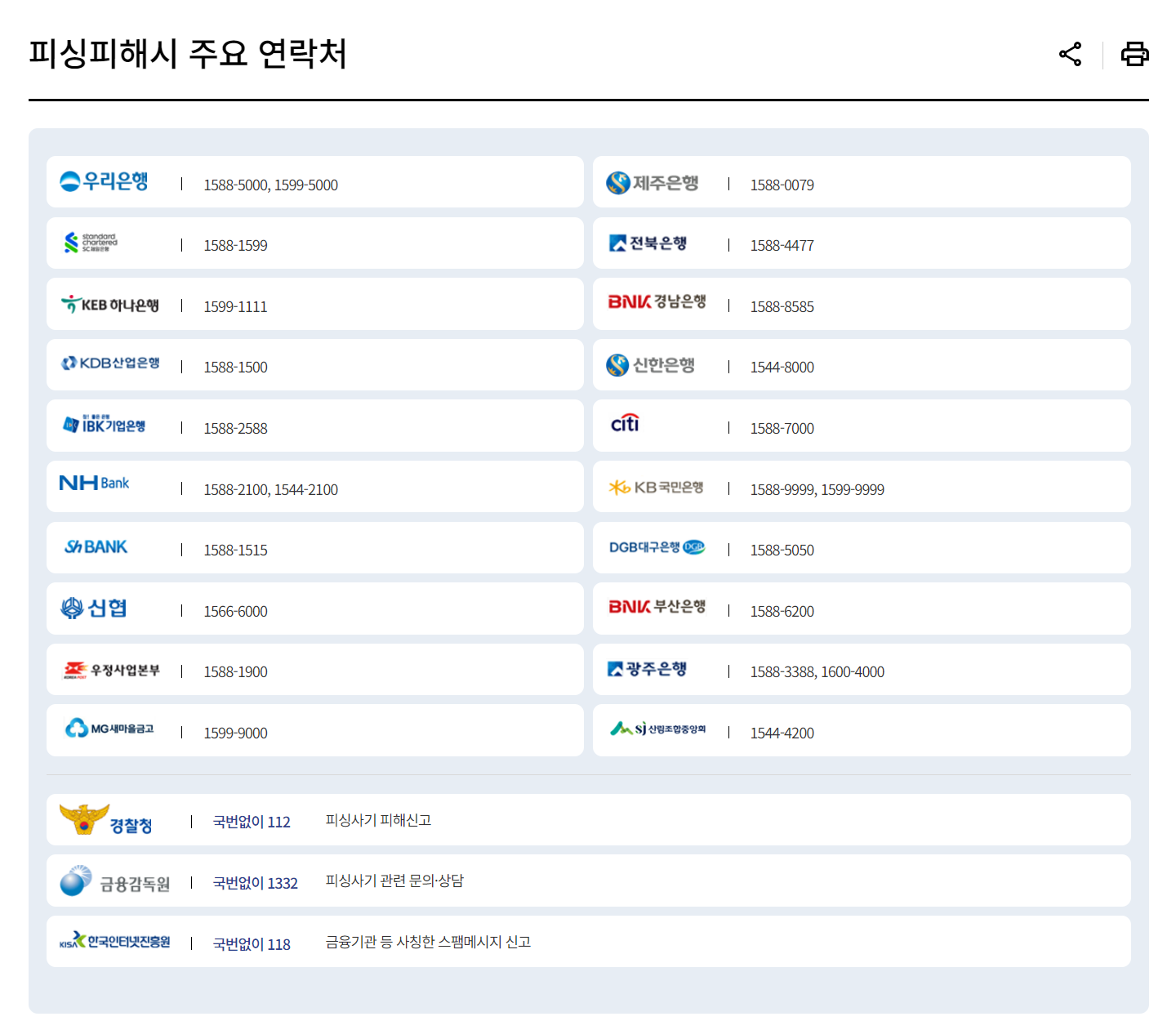1176x1021 pixels.
Task: Click phone number 1588-2100, 1544-2100
Action: pyautogui.click(x=270, y=490)
